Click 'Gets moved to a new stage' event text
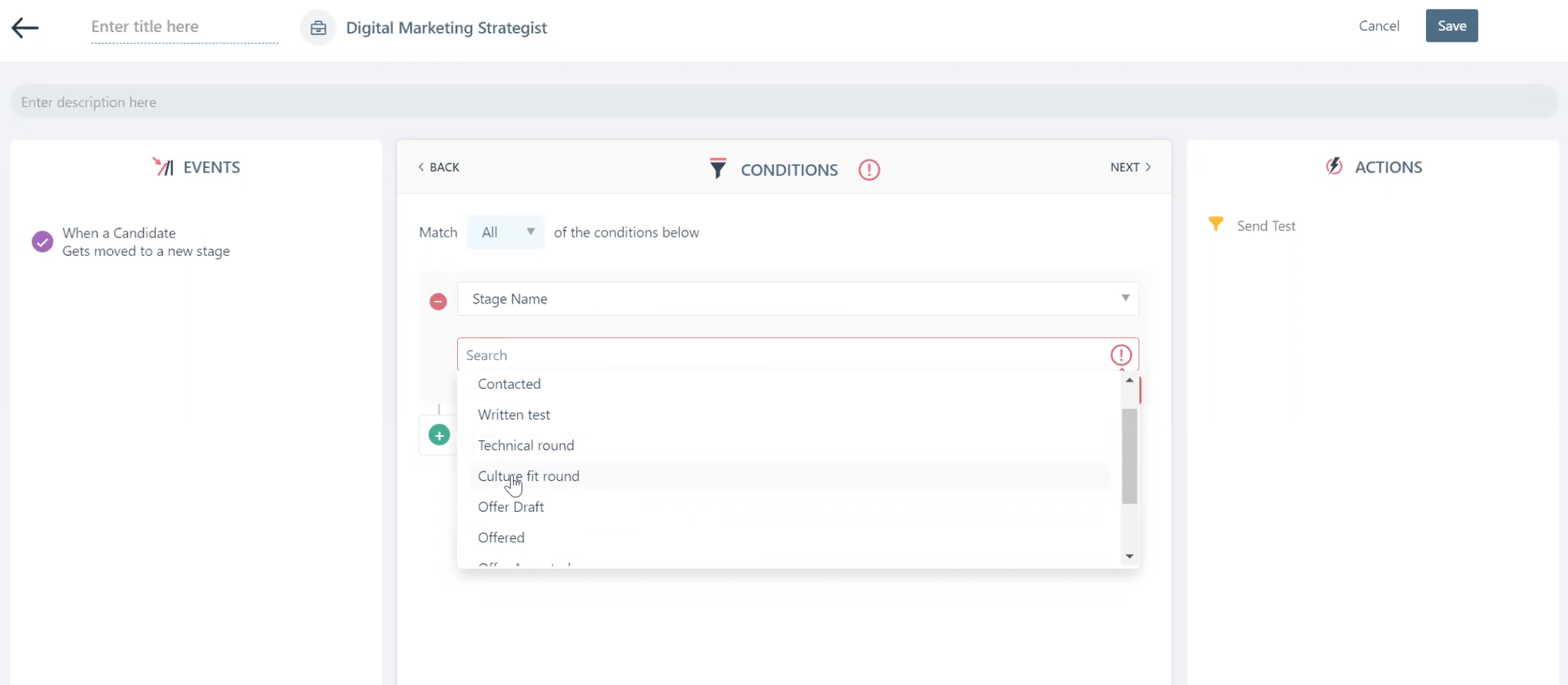This screenshot has height=685, width=1568. pyautogui.click(x=146, y=251)
